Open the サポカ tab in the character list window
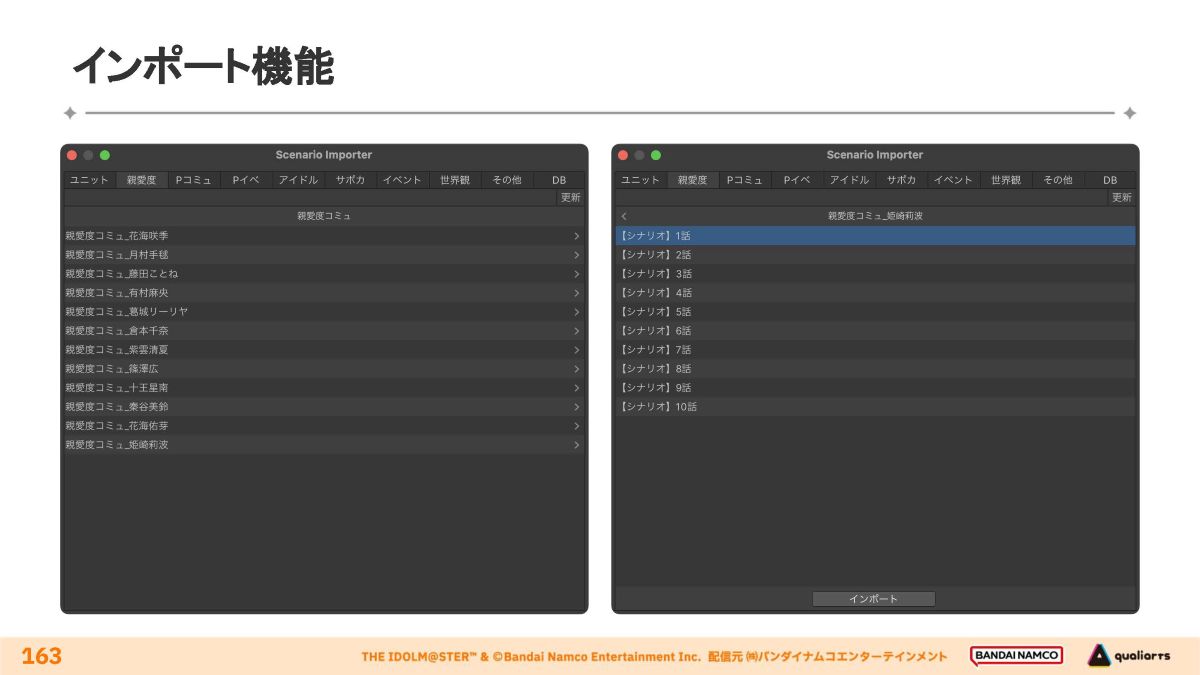Screen dimensions: 1200x675 [350, 180]
